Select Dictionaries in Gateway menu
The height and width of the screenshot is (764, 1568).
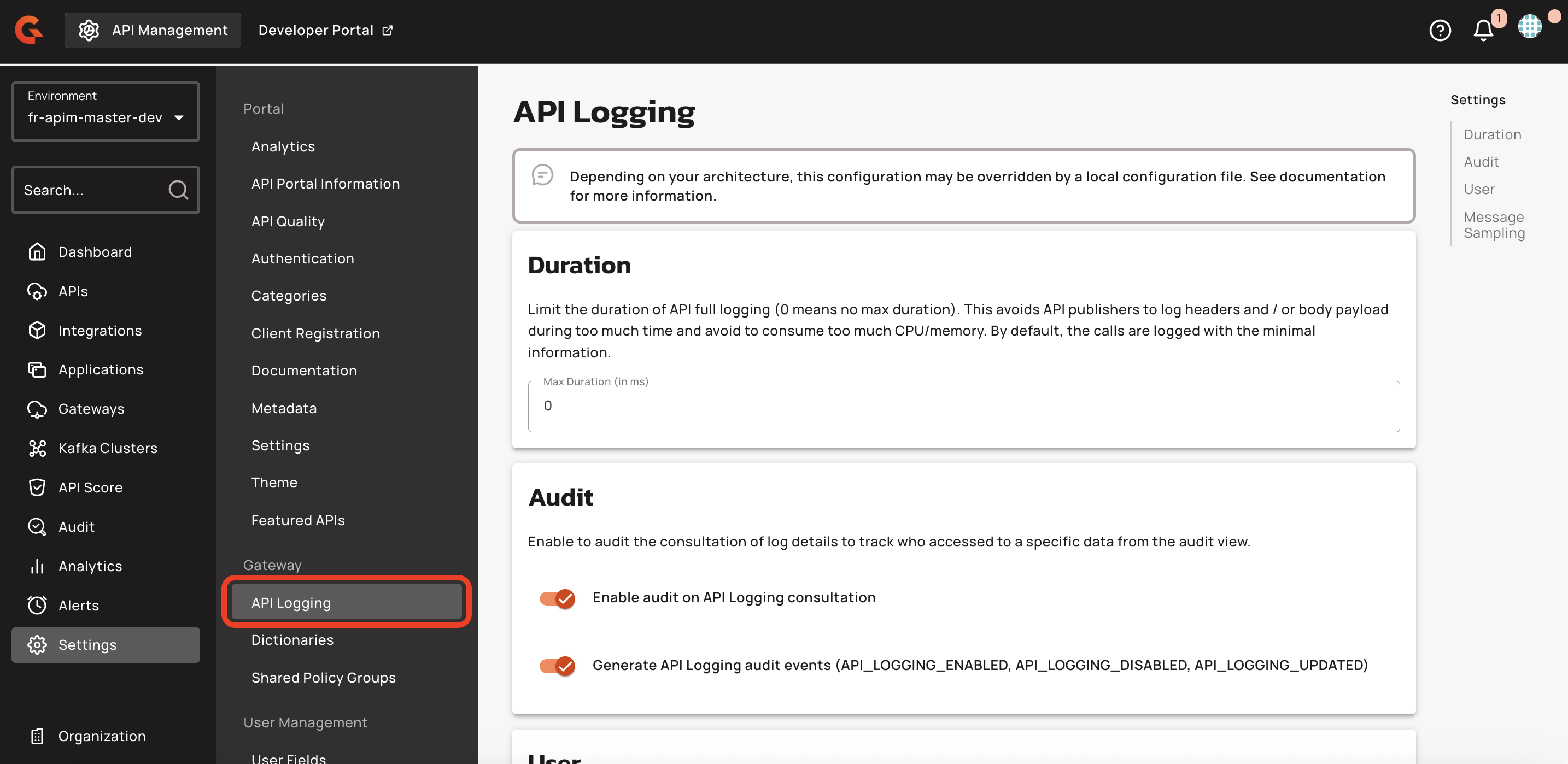pos(292,640)
